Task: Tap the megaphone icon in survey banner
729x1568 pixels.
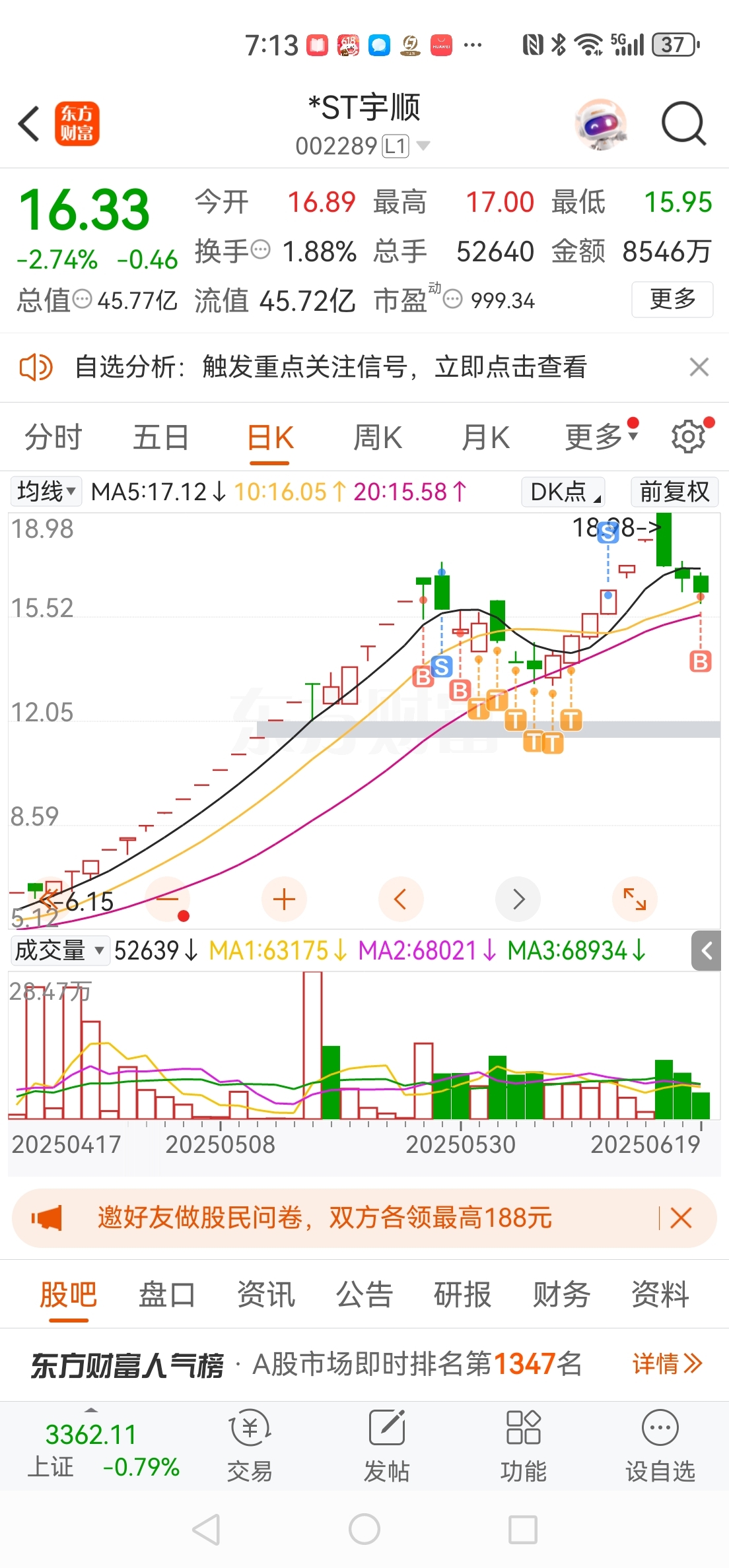Action: coord(47,1218)
